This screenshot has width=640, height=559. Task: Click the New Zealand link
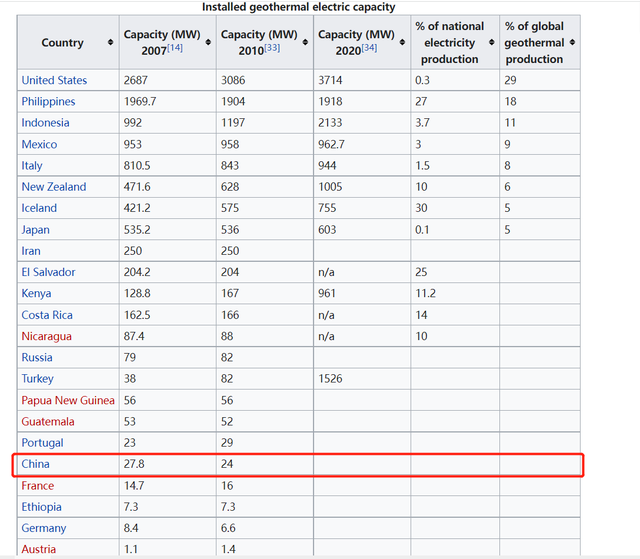click(x=54, y=187)
